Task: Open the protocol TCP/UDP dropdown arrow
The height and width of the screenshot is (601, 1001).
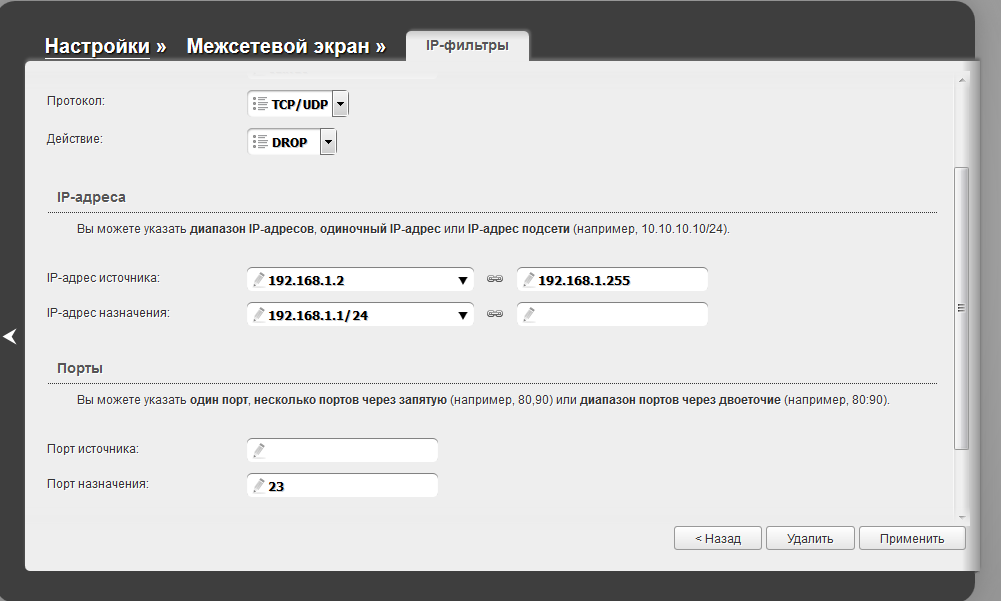Action: pyautogui.click(x=340, y=104)
